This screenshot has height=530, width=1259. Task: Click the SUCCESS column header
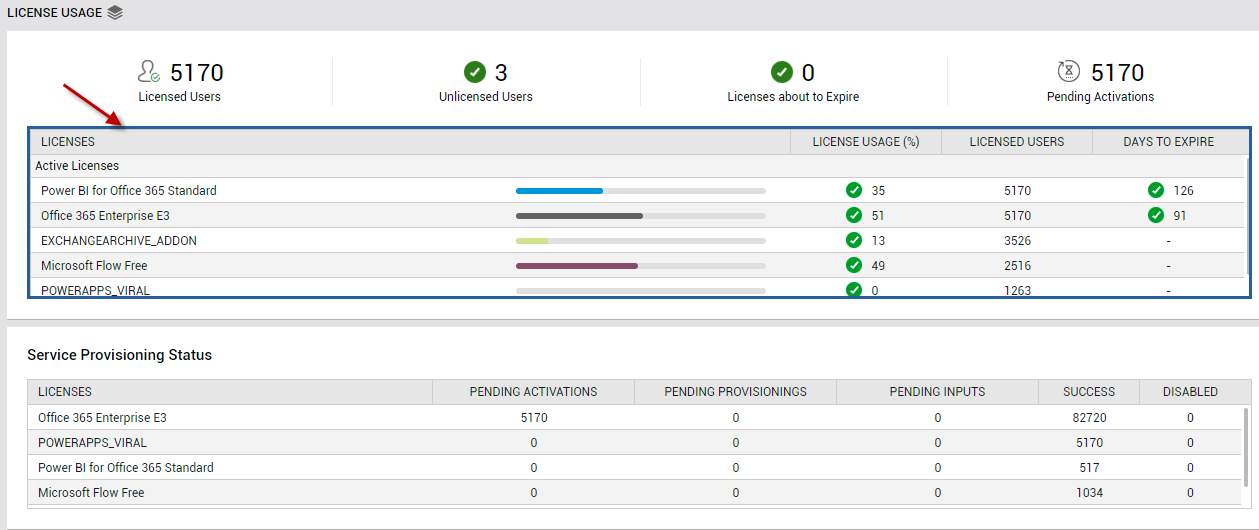click(x=1089, y=392)
